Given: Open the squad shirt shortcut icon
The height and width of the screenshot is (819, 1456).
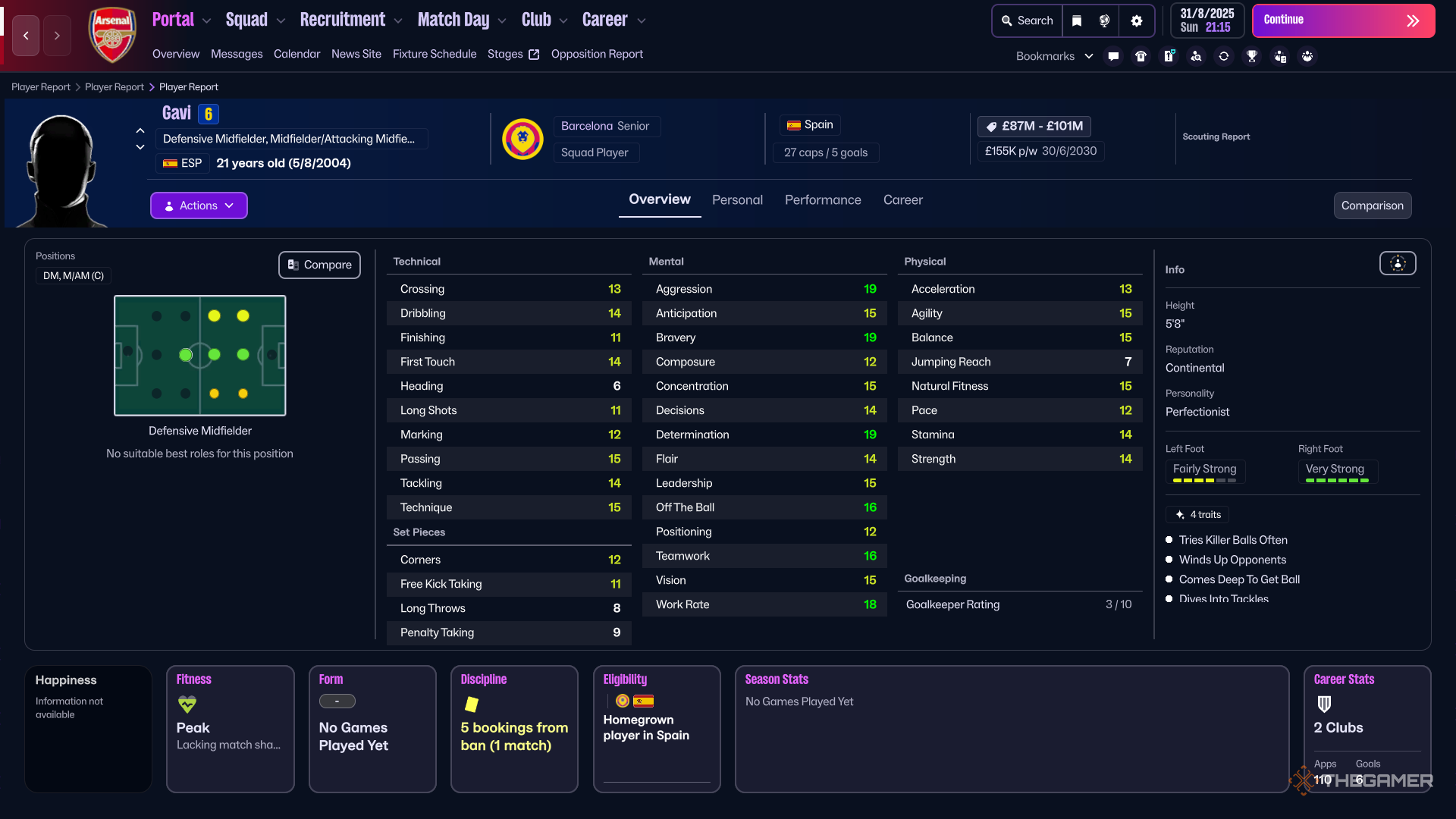Looking at the screenshot, I should point(1141,56).
